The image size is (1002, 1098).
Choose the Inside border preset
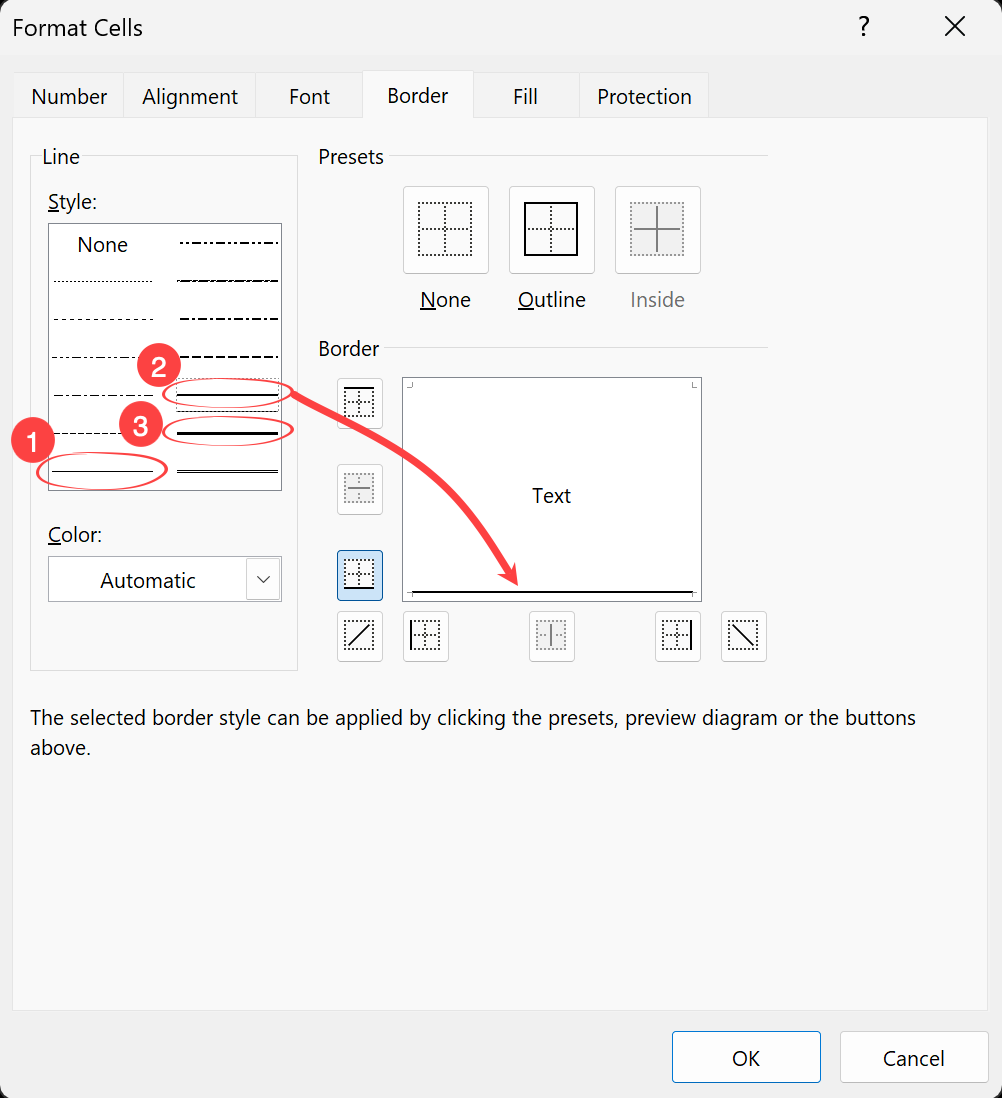click(x=658, y=230)
